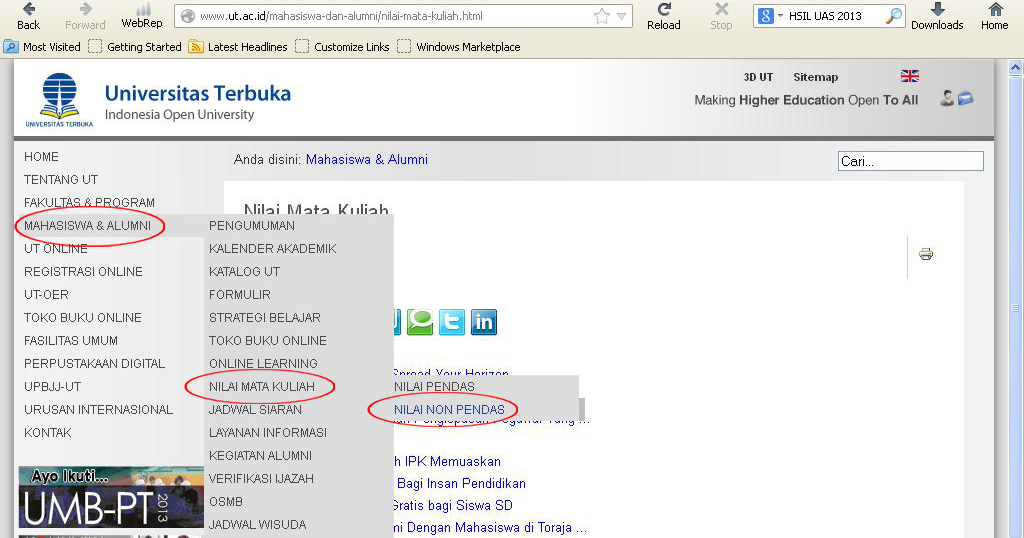
Task: Open FAKULTAS & PROGRAM menu
Action: (x=89, y=202)
